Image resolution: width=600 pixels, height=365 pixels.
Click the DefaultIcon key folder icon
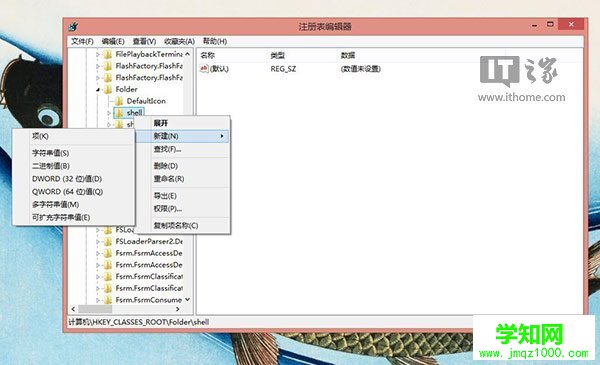tap(119, 101)
